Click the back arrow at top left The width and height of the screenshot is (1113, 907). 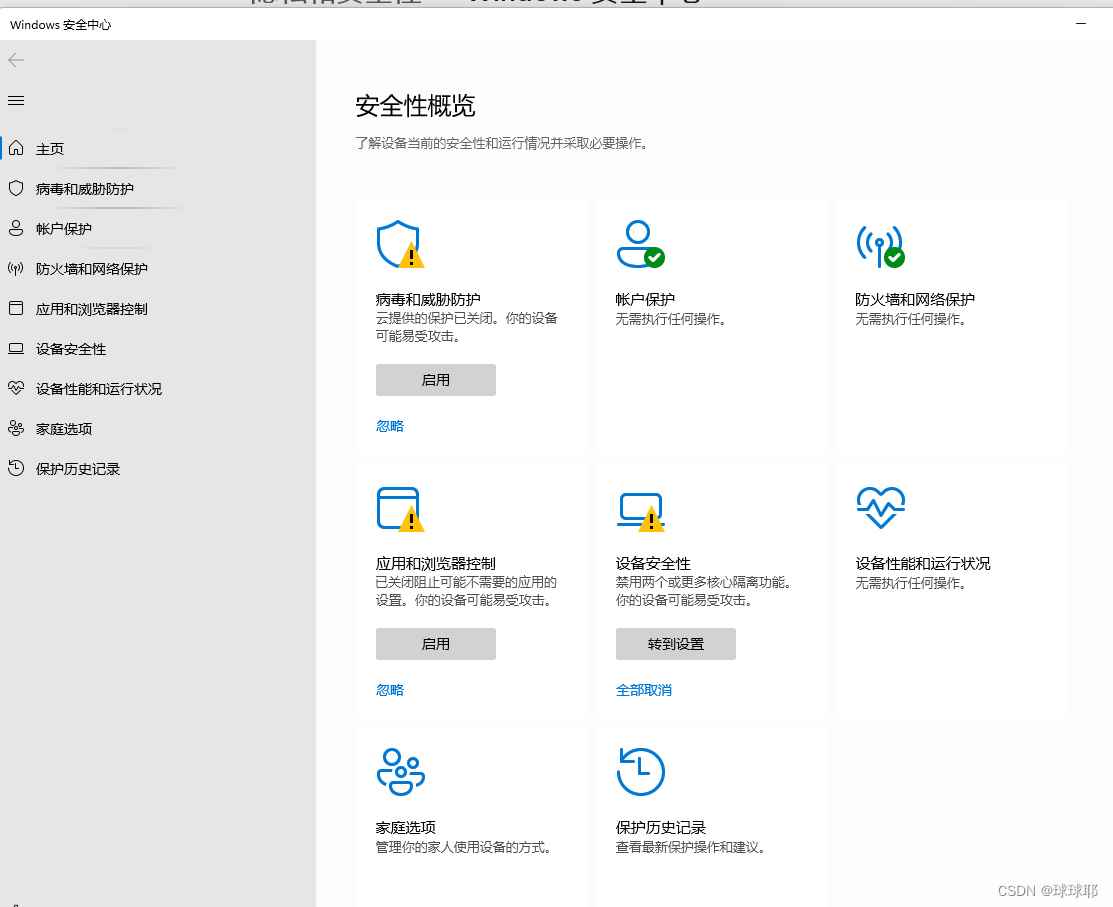[16, 60]
